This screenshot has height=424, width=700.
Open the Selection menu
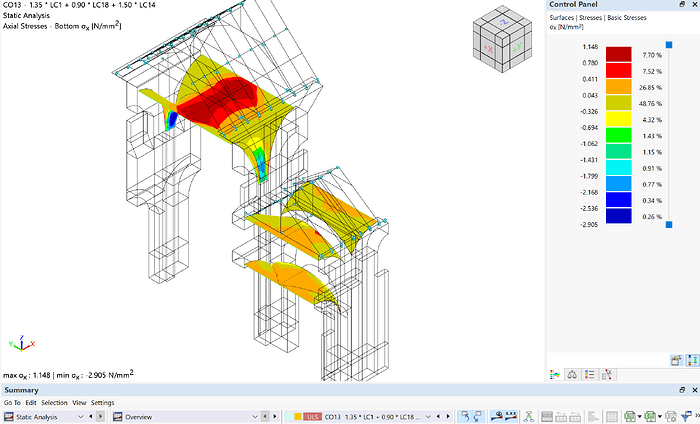click(54, 403)
